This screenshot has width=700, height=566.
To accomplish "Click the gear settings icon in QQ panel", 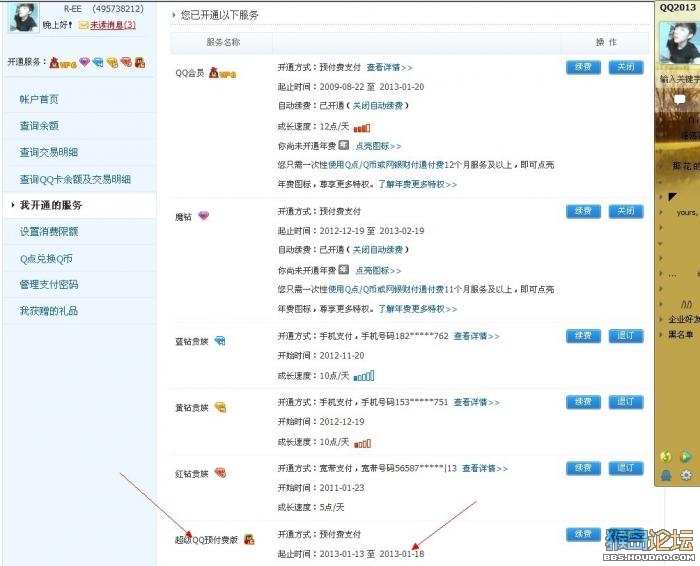I will click(x=686, y=475).
